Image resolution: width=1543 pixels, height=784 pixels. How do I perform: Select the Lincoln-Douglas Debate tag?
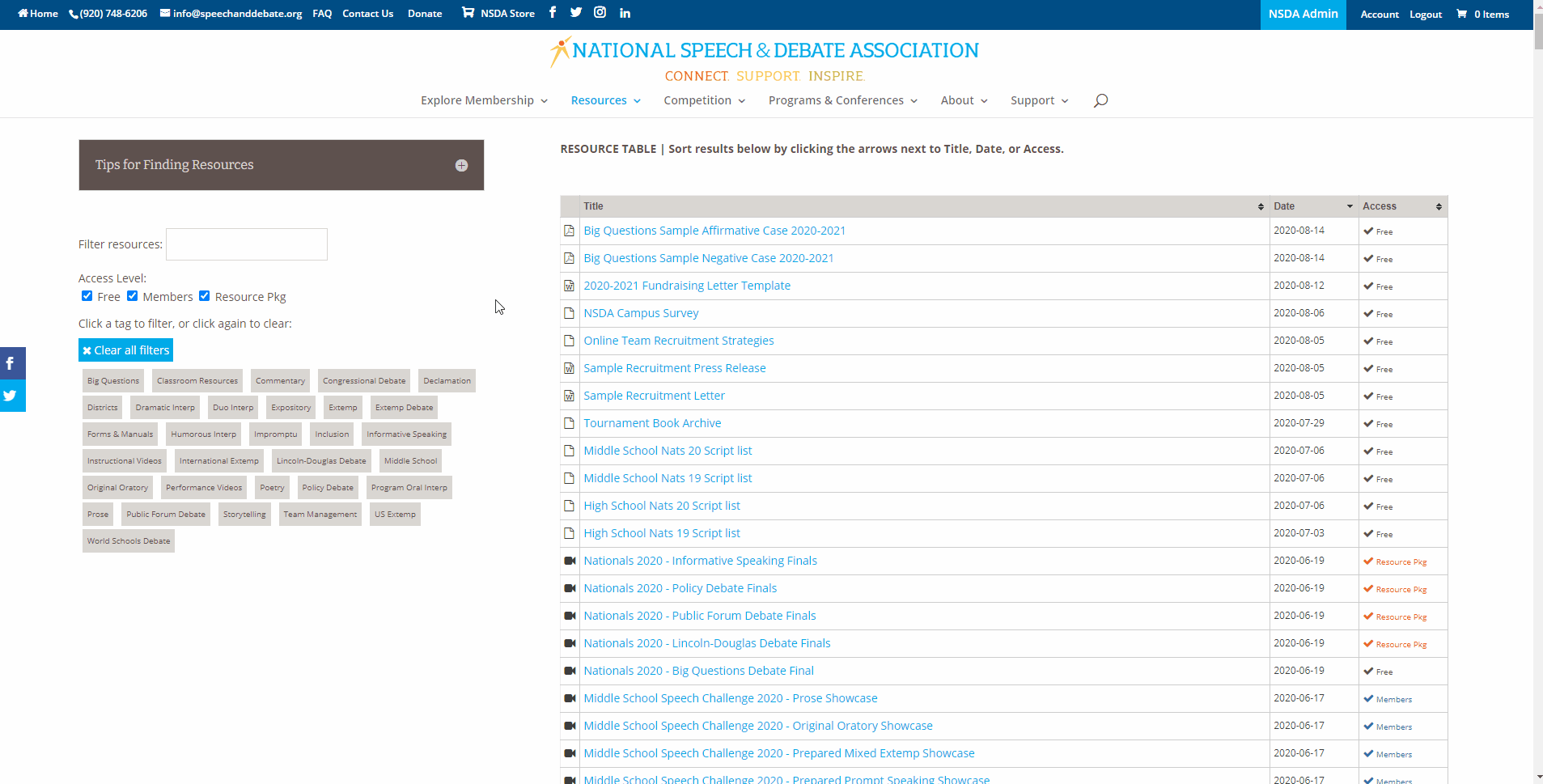tap(321, 461)
